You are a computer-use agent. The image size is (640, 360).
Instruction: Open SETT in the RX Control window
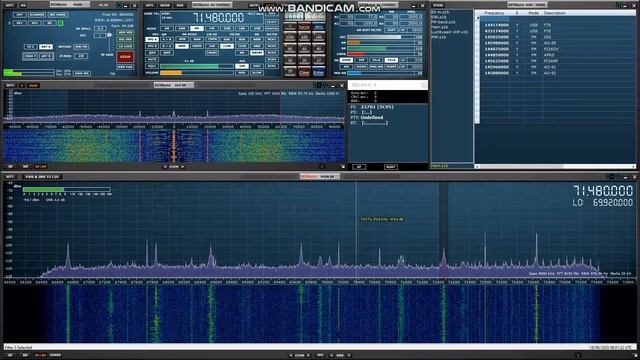[x=150, y=5]
